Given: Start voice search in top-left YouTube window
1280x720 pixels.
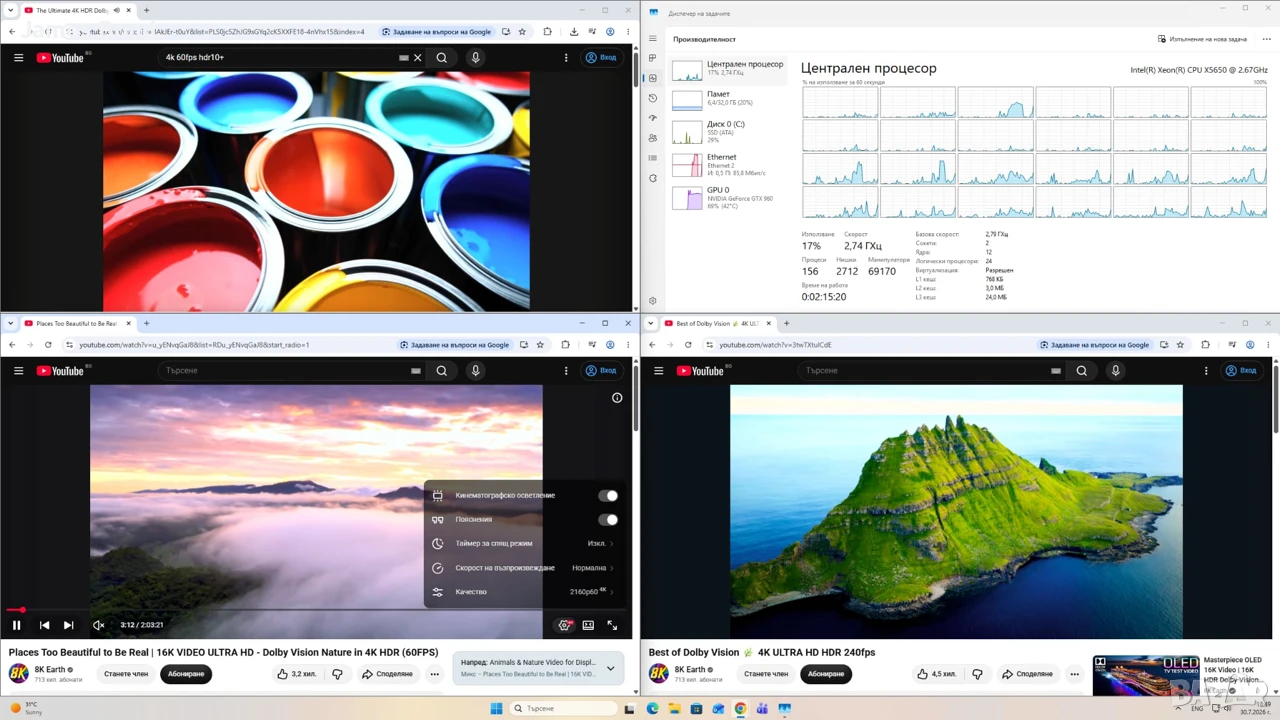Looking at the screenshot, I should tap(476, 58).
